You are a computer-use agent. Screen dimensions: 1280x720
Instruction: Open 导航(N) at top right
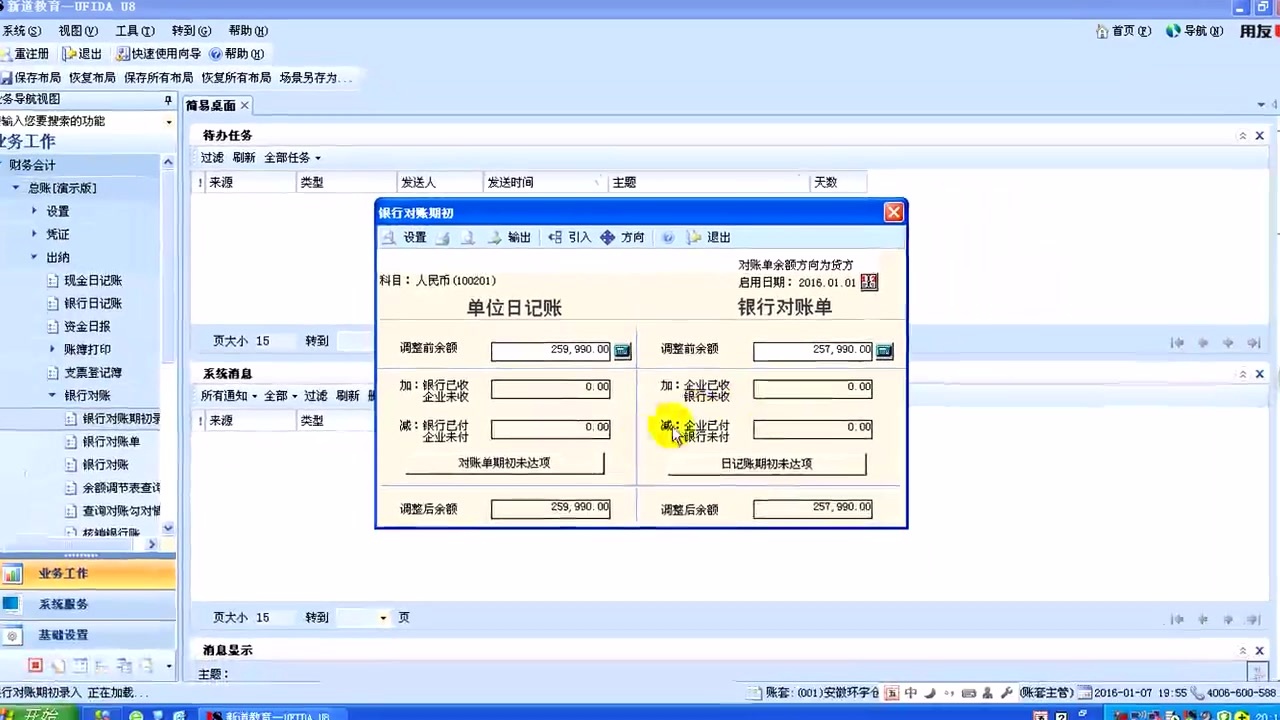coord(1194,31)
